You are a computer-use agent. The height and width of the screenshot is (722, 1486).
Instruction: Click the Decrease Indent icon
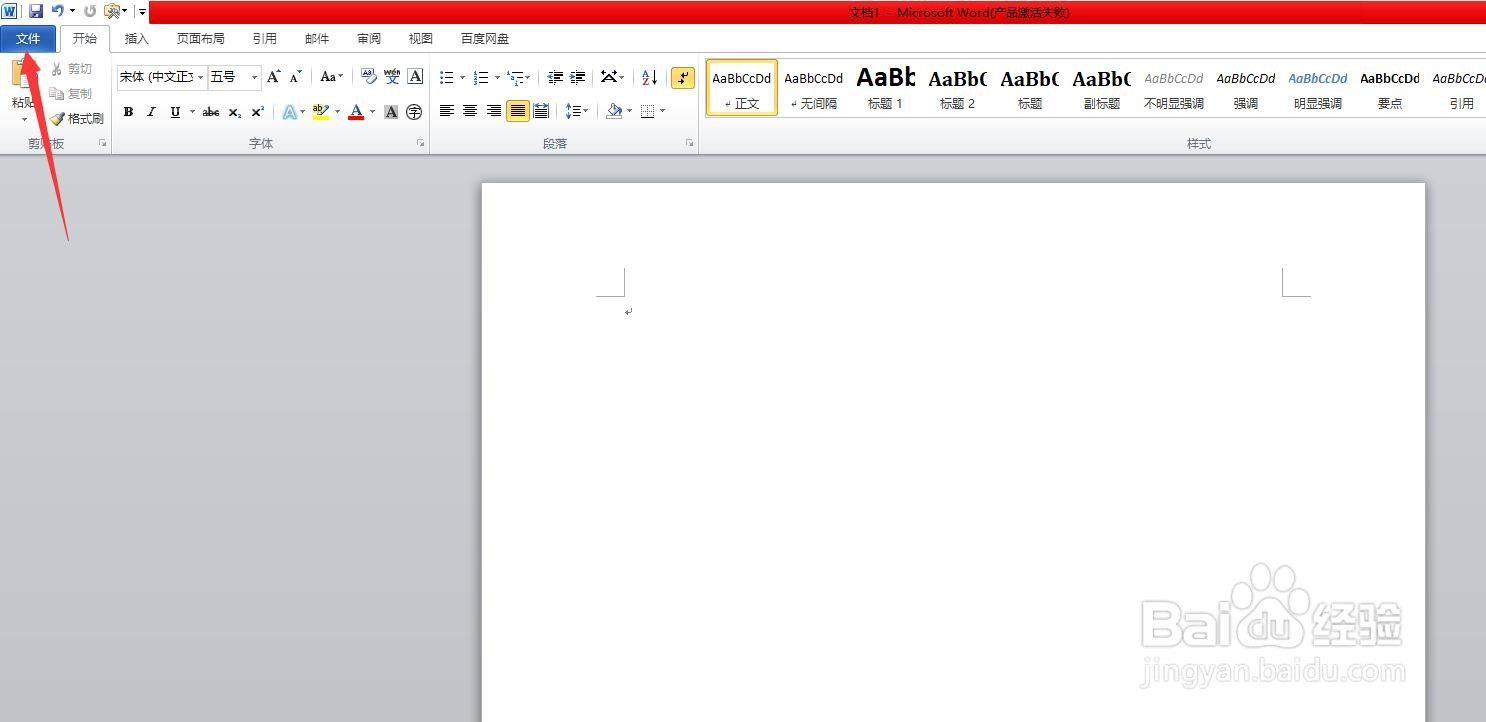coord(555,77)
